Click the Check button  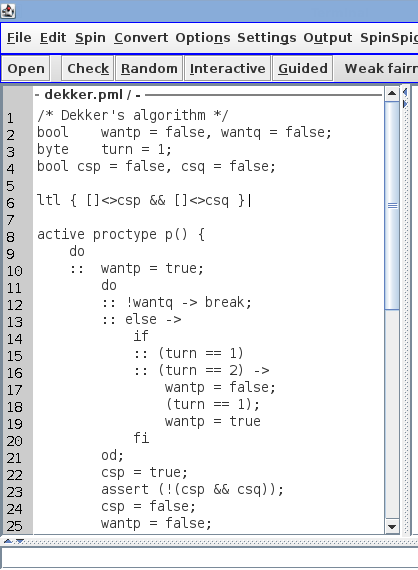pyautogui.click(x=88, y=68)
